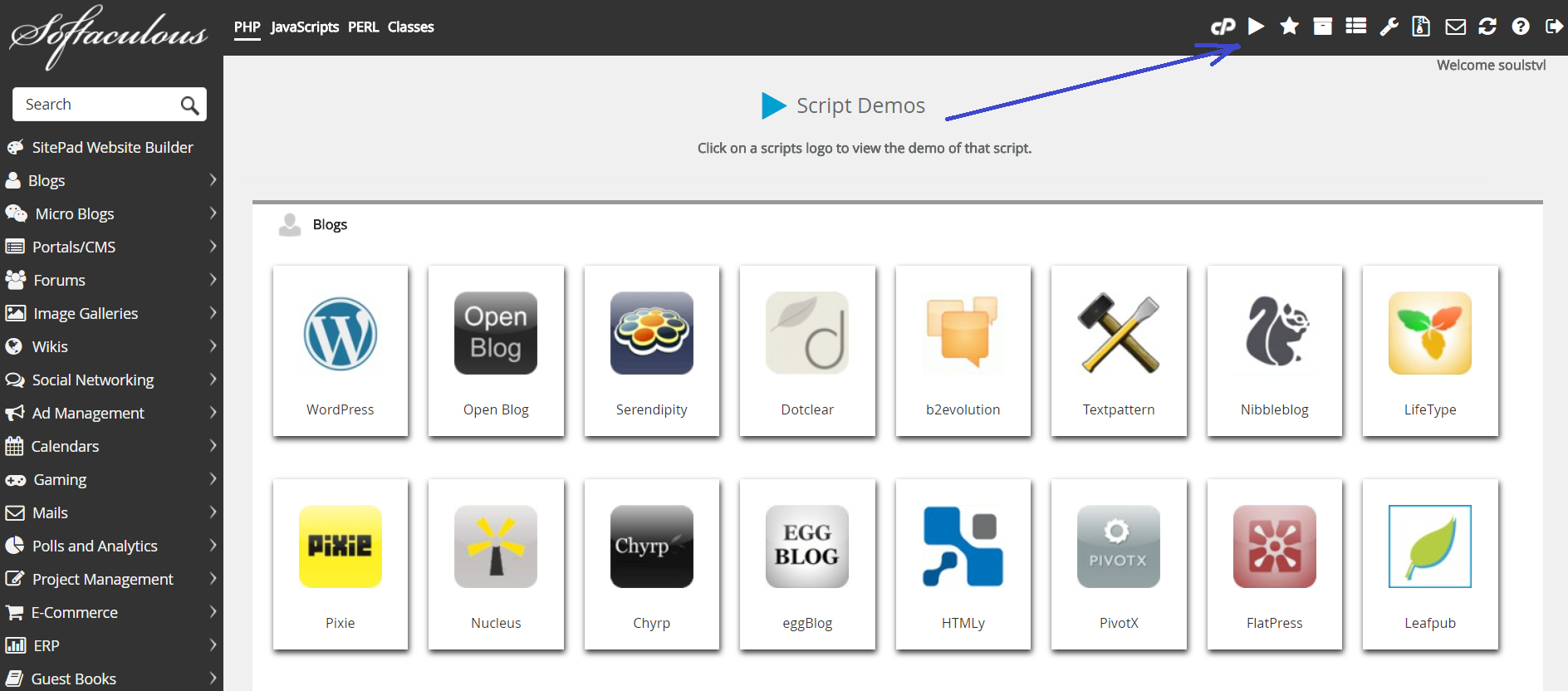Open the LifeType demo logo
The height and width of the screenshot is (691, 1568).
[1430, 333]
